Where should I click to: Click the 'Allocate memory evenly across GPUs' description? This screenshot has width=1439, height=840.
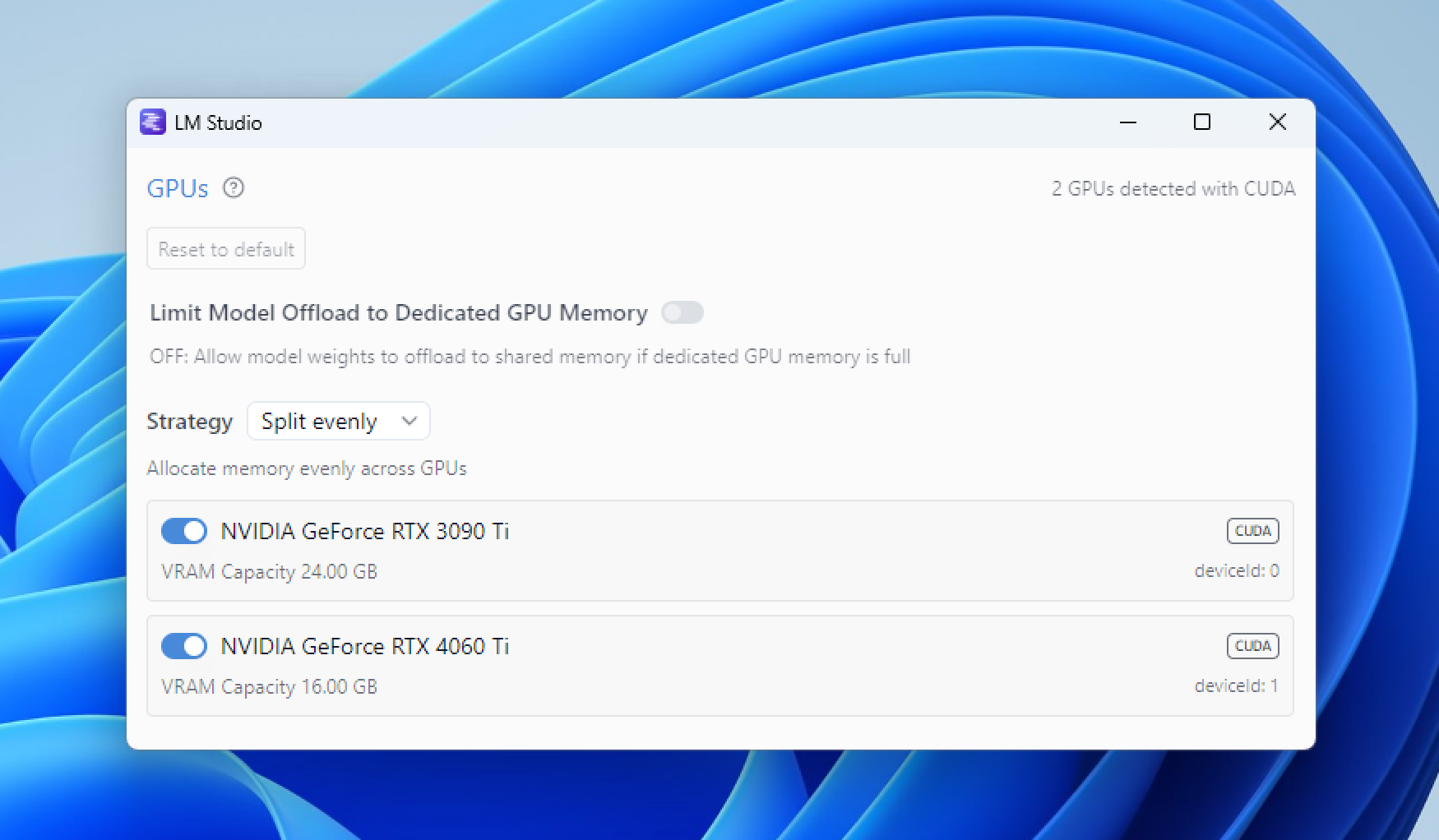pos(307,468)
